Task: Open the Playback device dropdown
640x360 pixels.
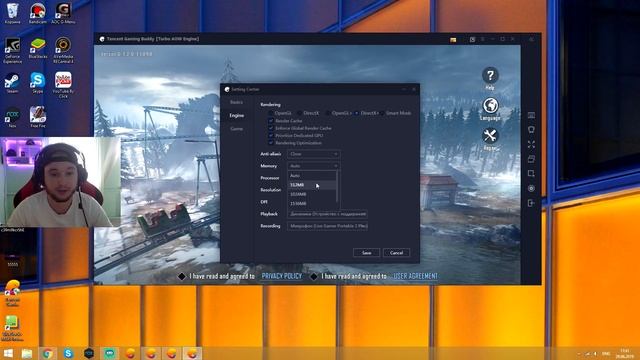Action: pos(327,214)
